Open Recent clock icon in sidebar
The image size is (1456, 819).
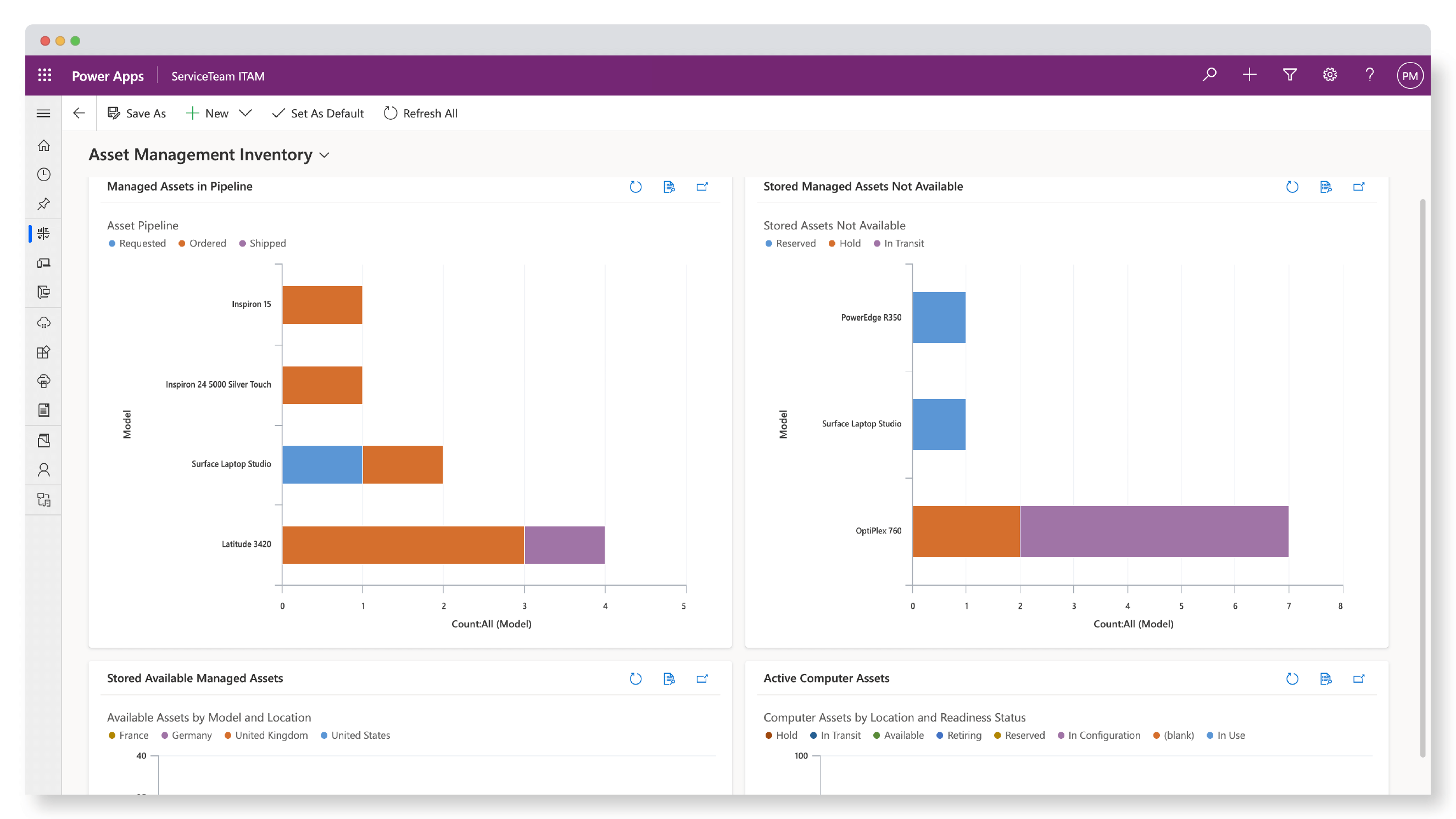43,175
